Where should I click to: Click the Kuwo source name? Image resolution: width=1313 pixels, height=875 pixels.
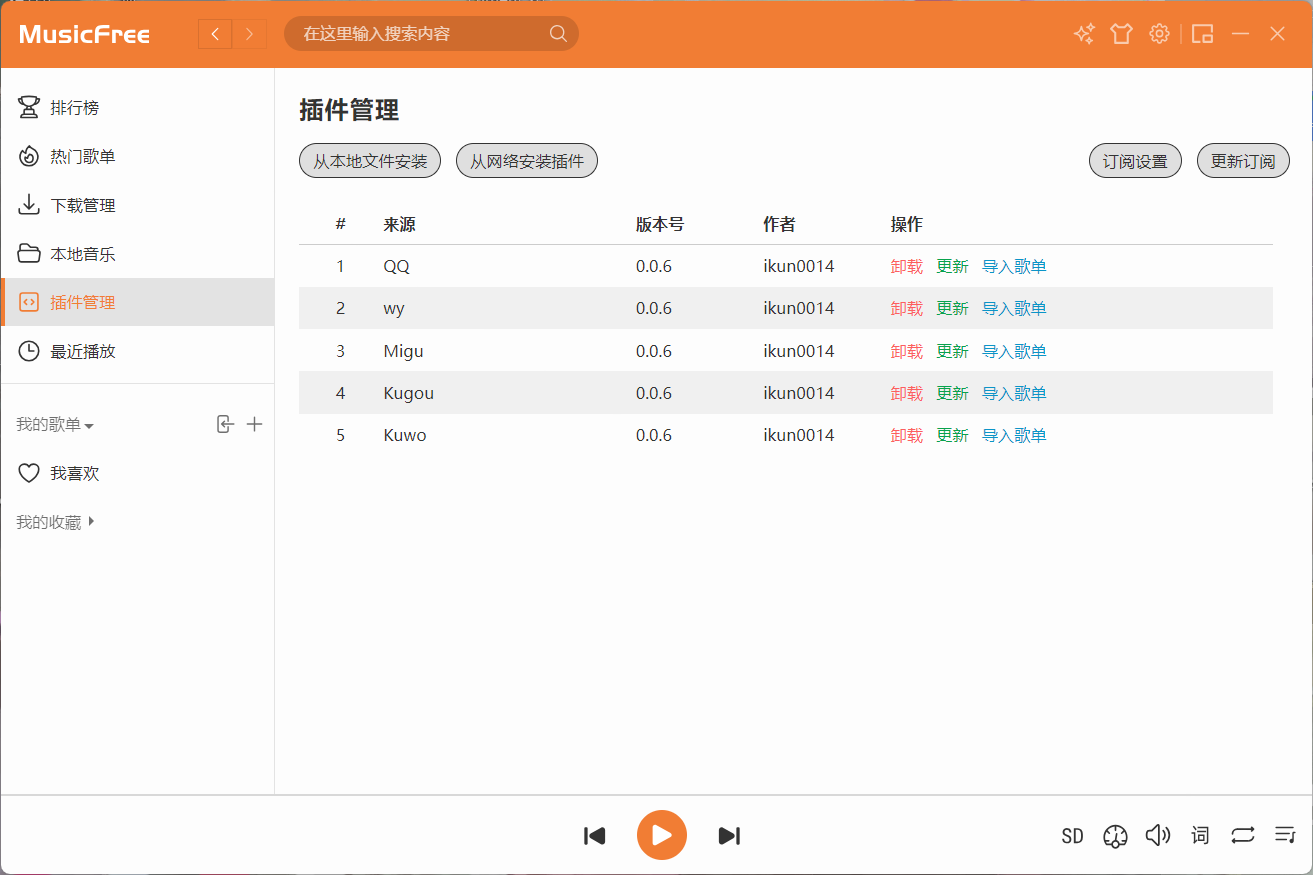pyautogui.click(x=405, y=435)
